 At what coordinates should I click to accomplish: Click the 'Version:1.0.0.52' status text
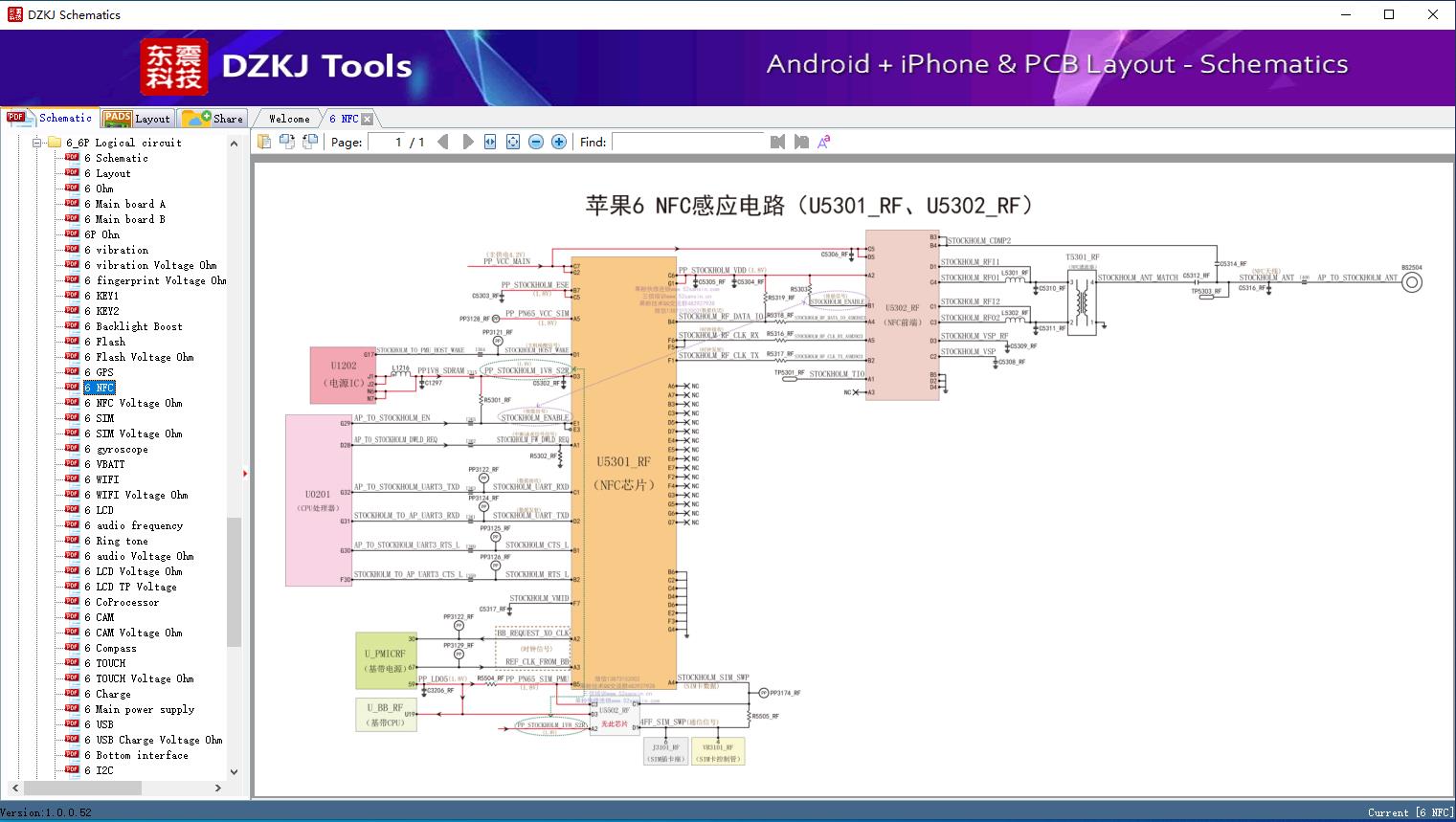point(46,812)
